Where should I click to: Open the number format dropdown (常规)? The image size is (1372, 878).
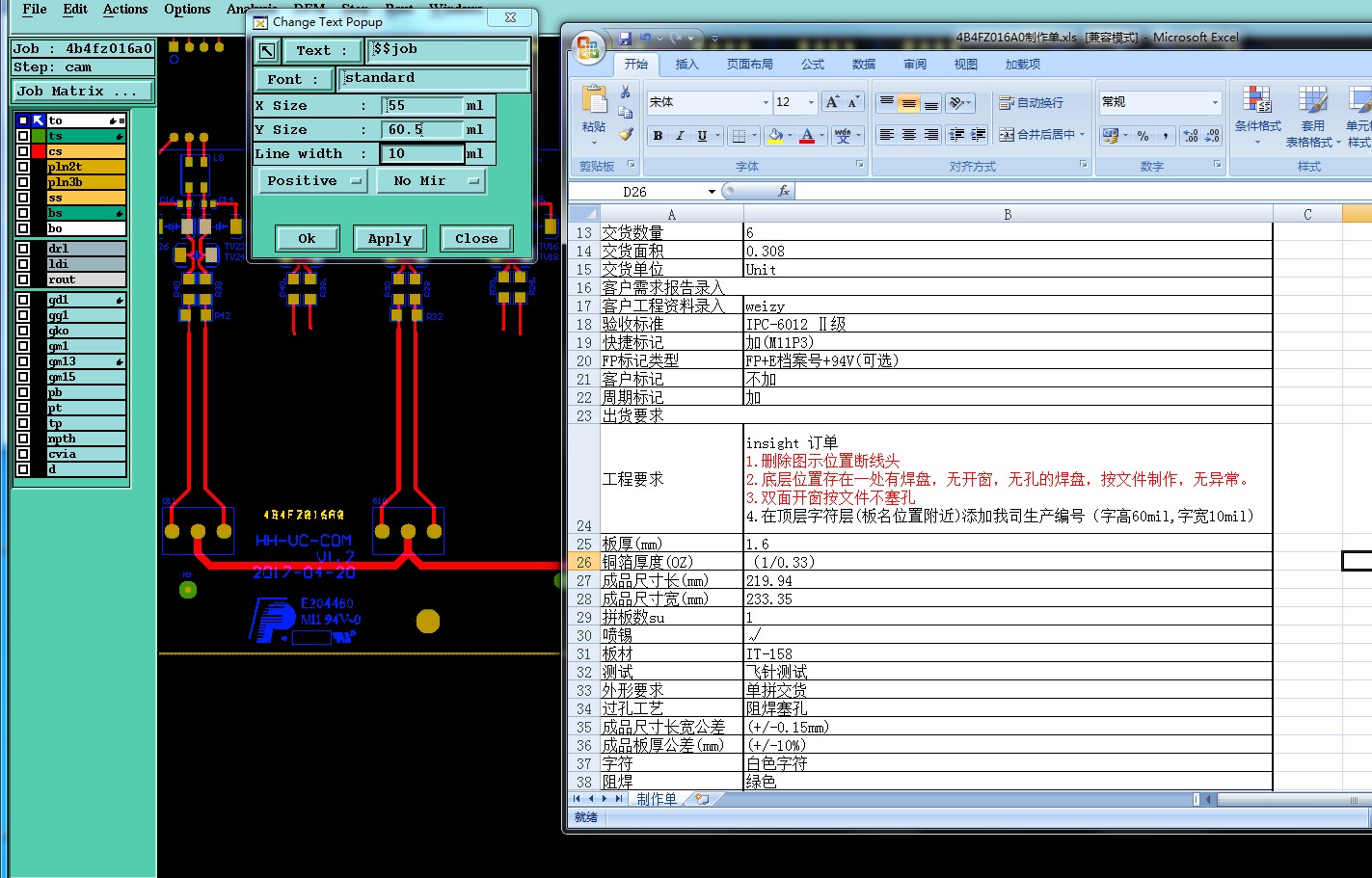(1215, 102)
